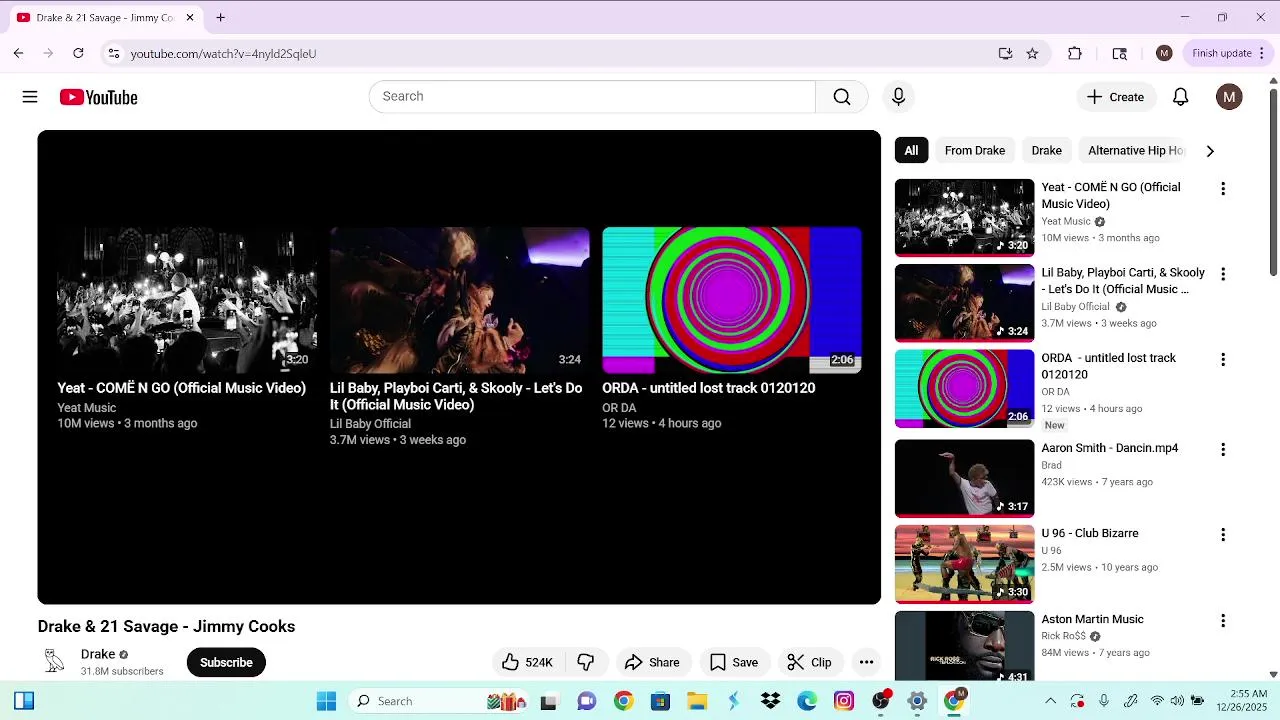Subscribe to the Drake channel
Viewport: 1280px width, 720px height.
pos(226,662)
